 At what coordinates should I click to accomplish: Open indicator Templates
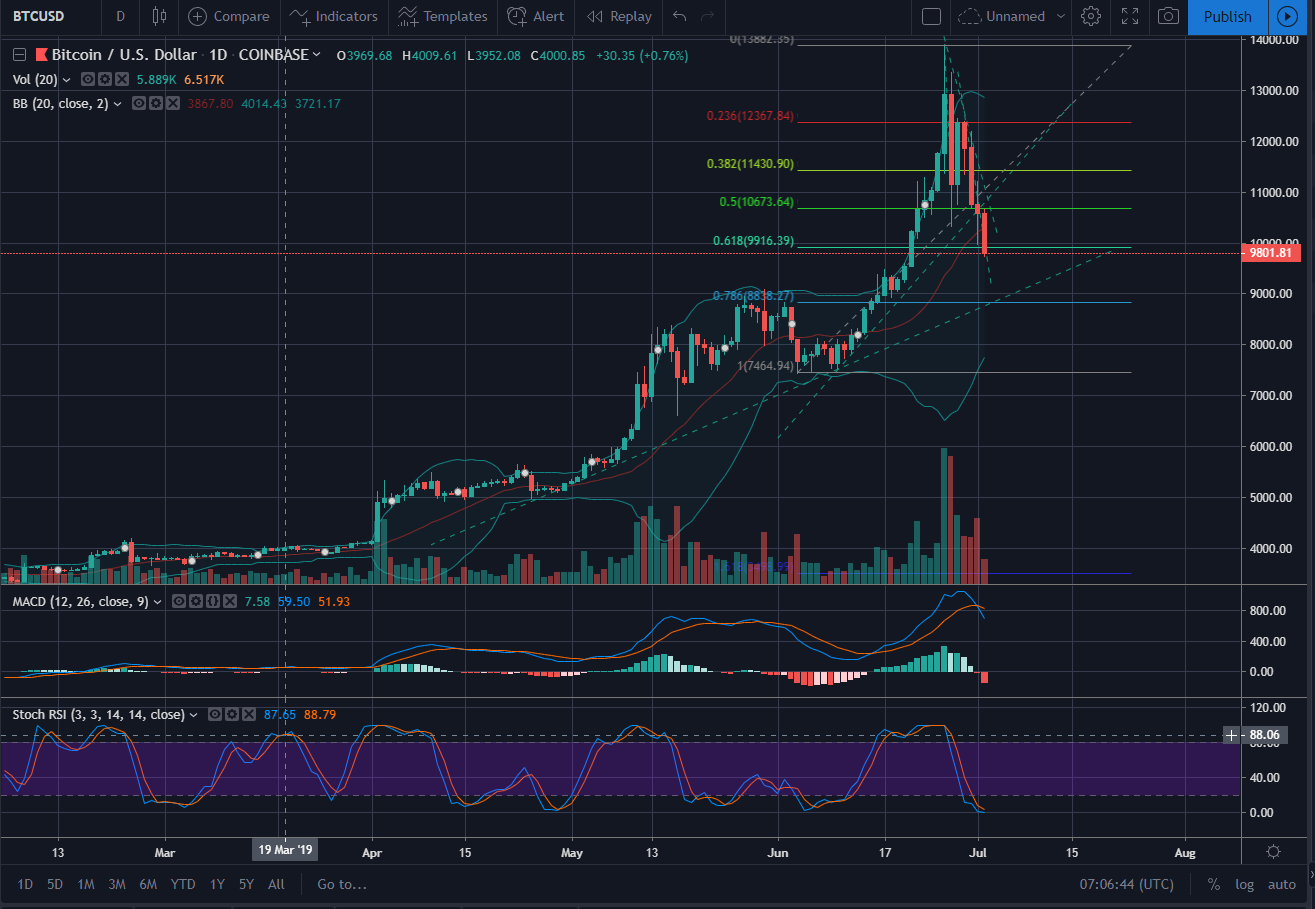(x=442, y=16)
